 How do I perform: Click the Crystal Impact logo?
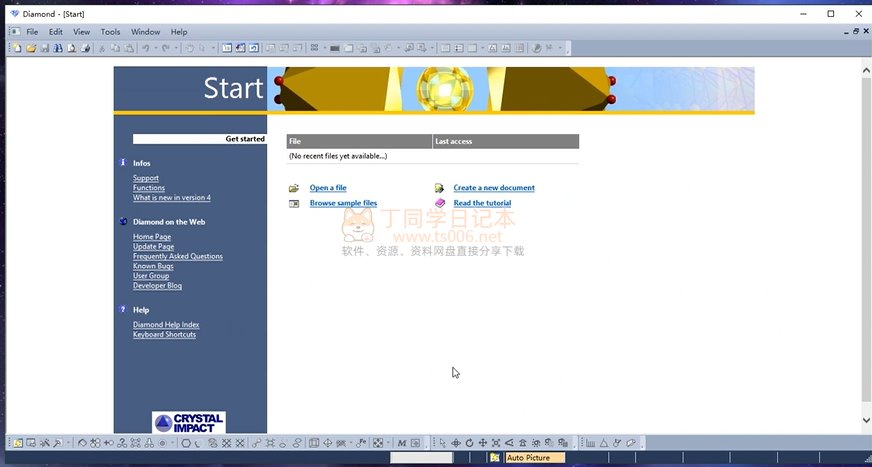click(189, 422)
